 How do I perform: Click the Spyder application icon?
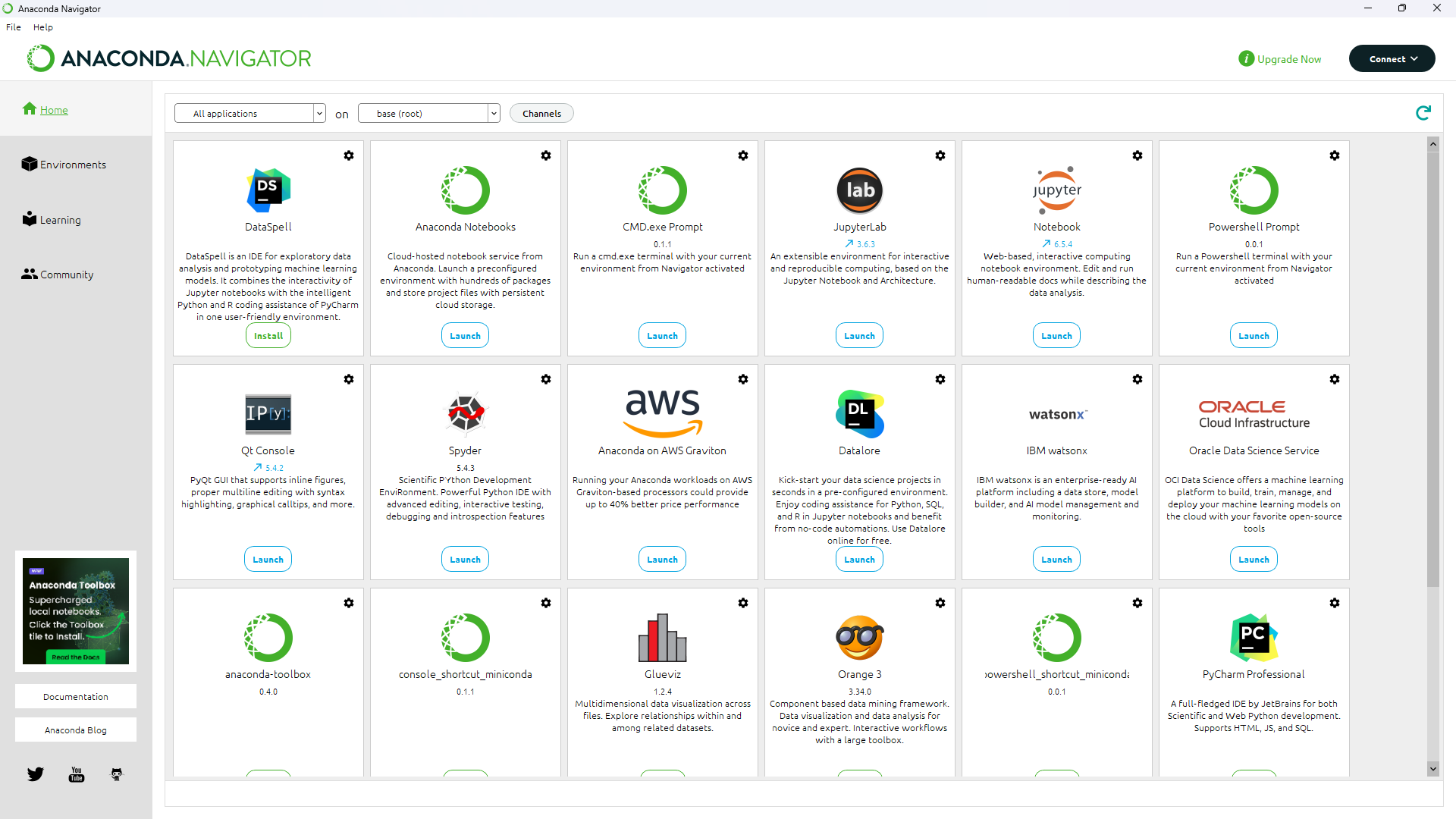[465, 412]
